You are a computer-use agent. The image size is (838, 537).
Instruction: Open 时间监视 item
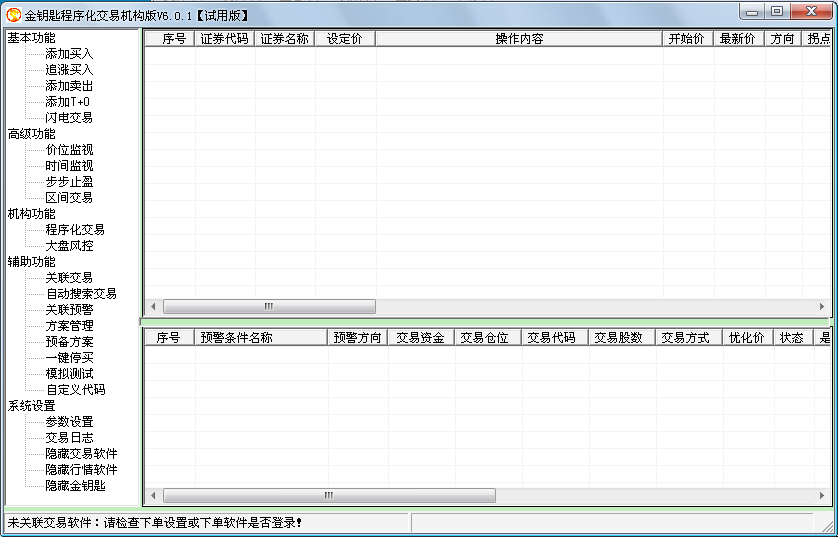(x=69, y=166)
